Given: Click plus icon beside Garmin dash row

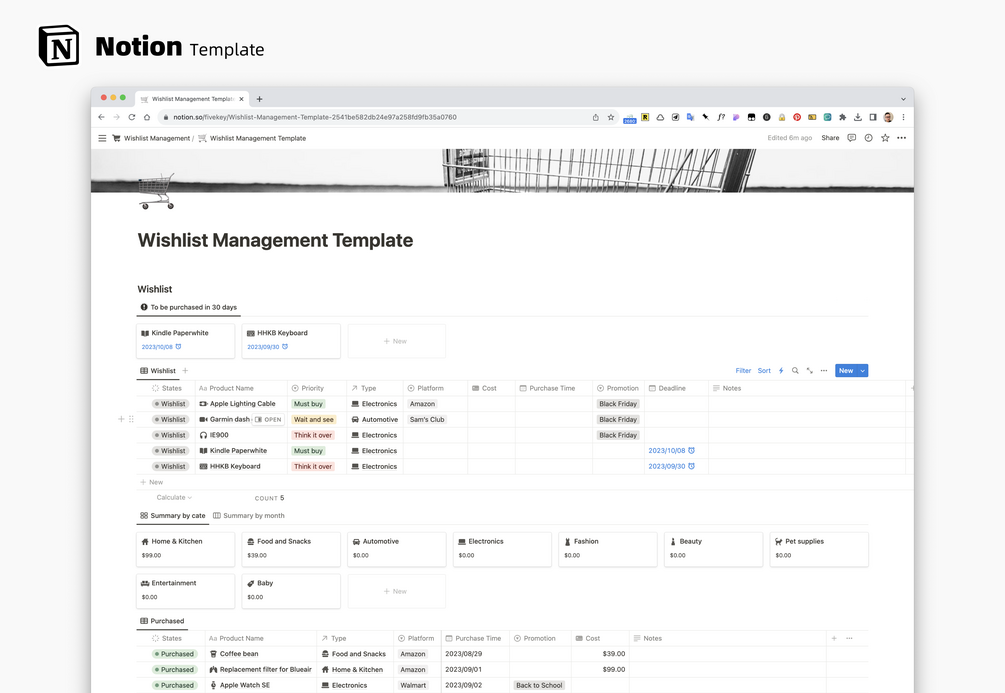Looking at the screenshot, I should pos(120,419).
